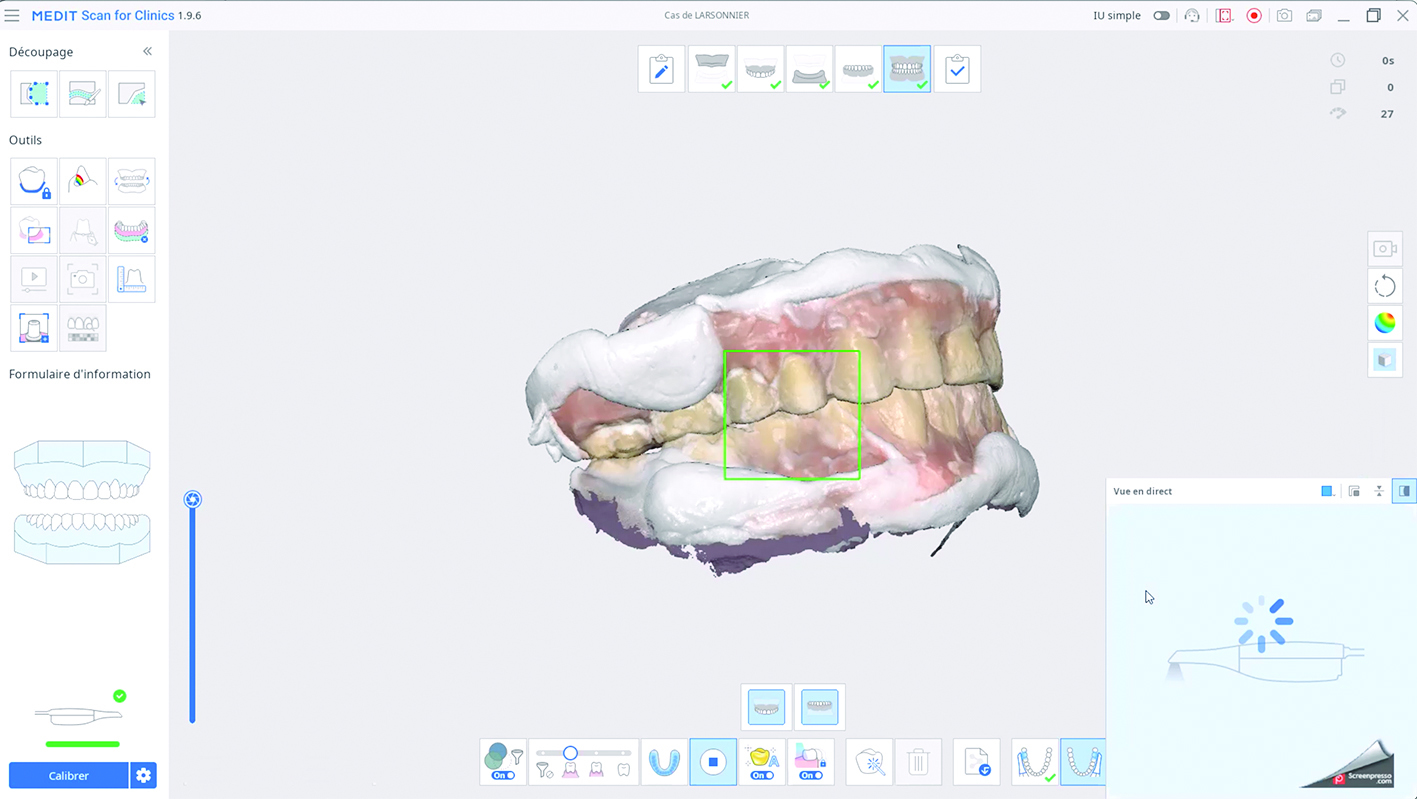
Task: Select the occlusion scan stage tab
Action: (x=907, y=69)
